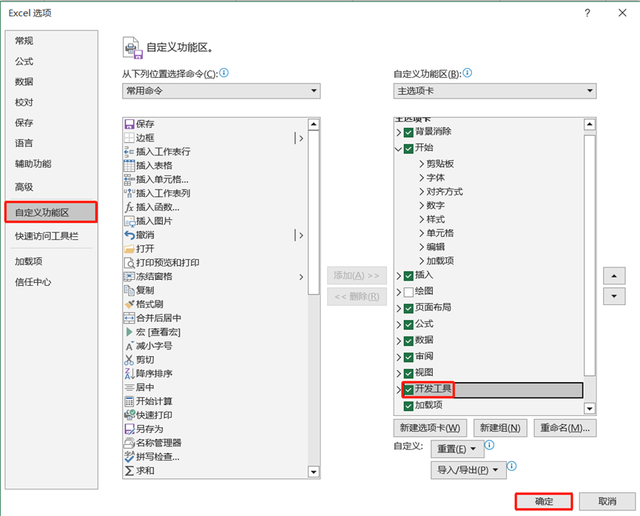Click the info icon beside 自定义功能区(B)

point(468,73)
